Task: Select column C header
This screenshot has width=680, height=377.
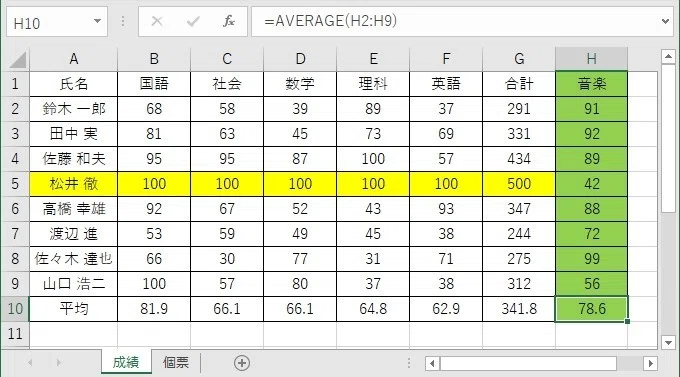Action: [227, 59]
